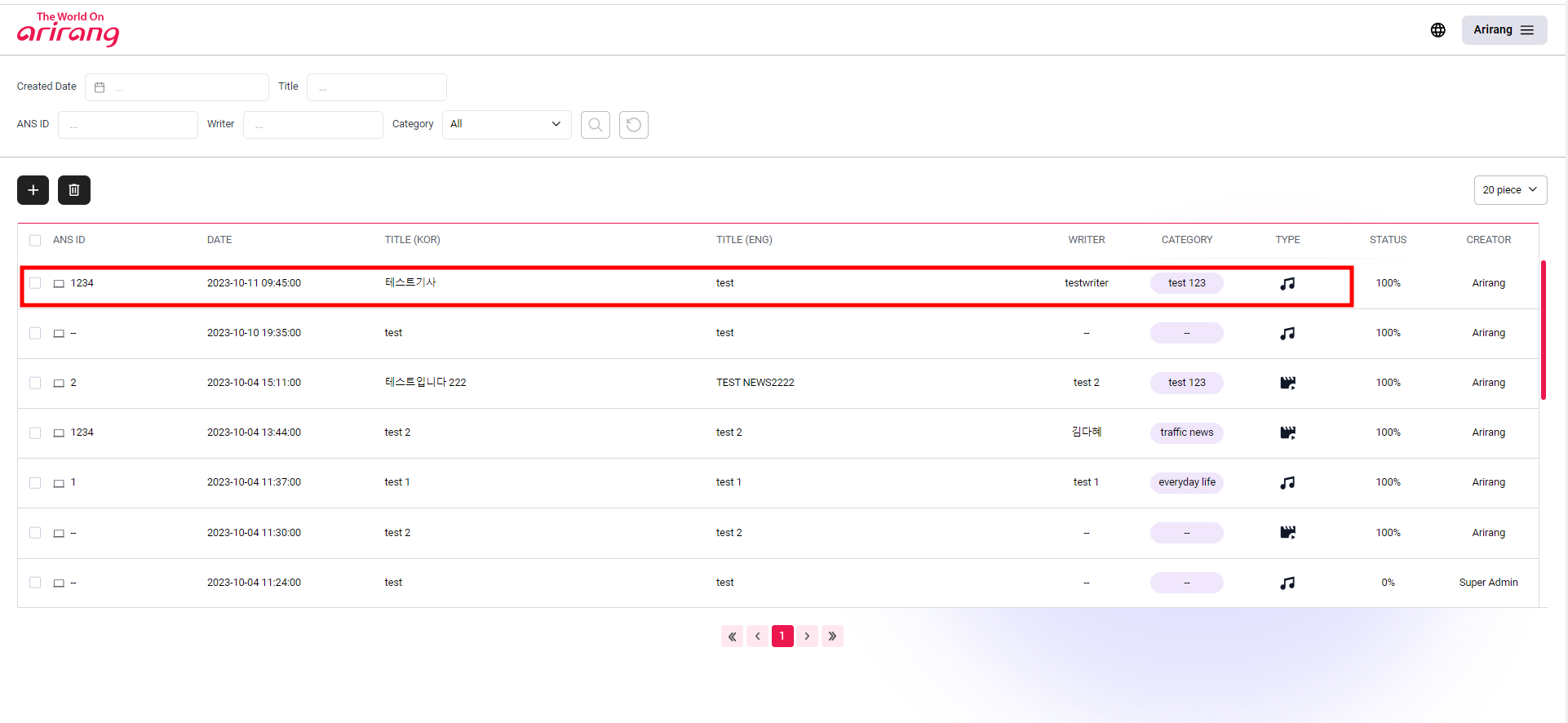The height and width of the screenshot is (723, 1568).
Task: Click the traffic news category tag
Action: [1186, 432]
